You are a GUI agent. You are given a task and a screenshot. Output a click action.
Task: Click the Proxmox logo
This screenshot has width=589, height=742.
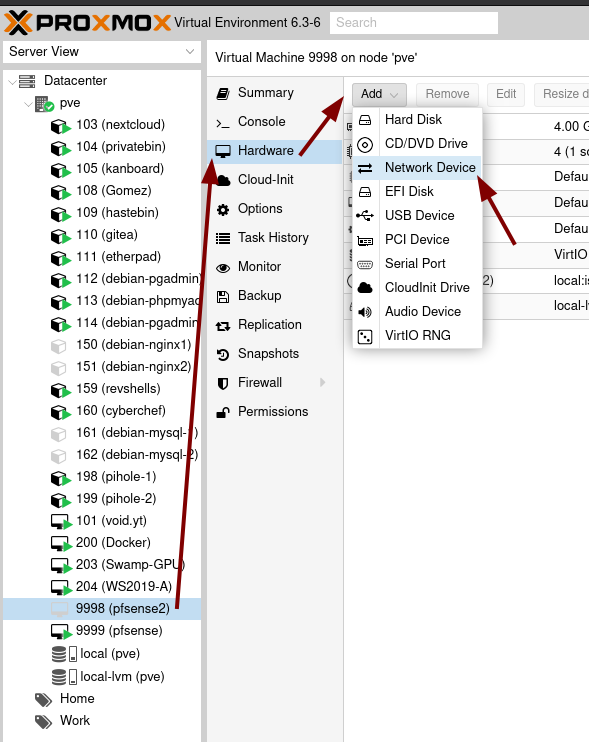[88, 22]
